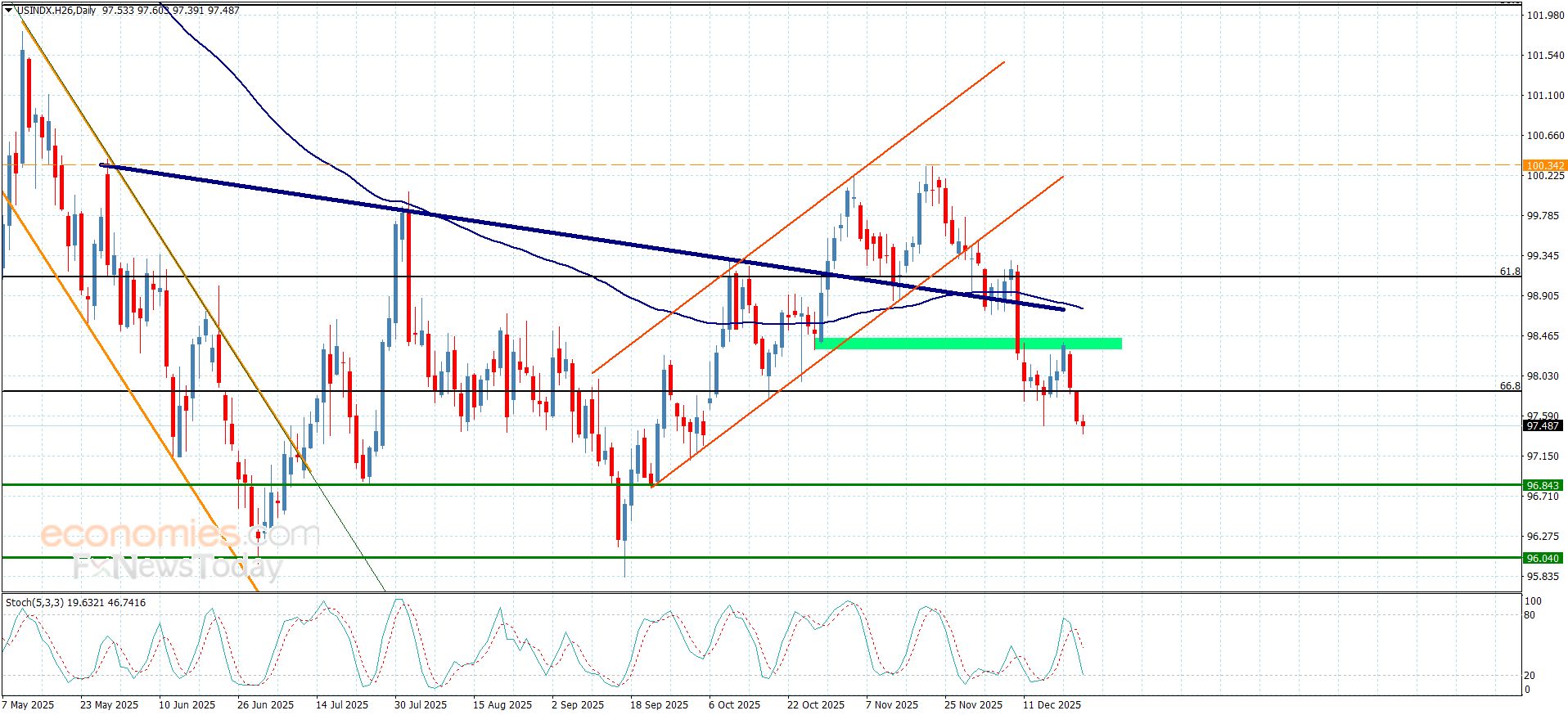Click the 30 Jul 2025 date label
This screenshot has width=1568, height=715.
point(421,705)
